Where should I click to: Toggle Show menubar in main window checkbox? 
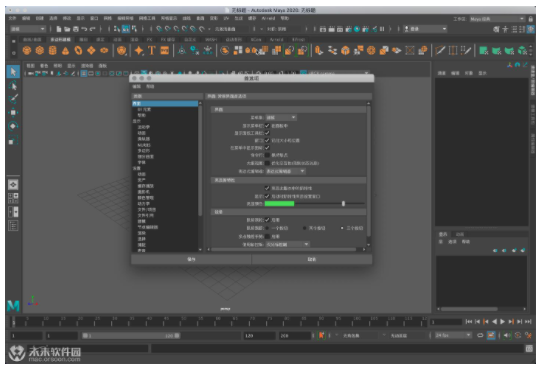tap(267, 126)
